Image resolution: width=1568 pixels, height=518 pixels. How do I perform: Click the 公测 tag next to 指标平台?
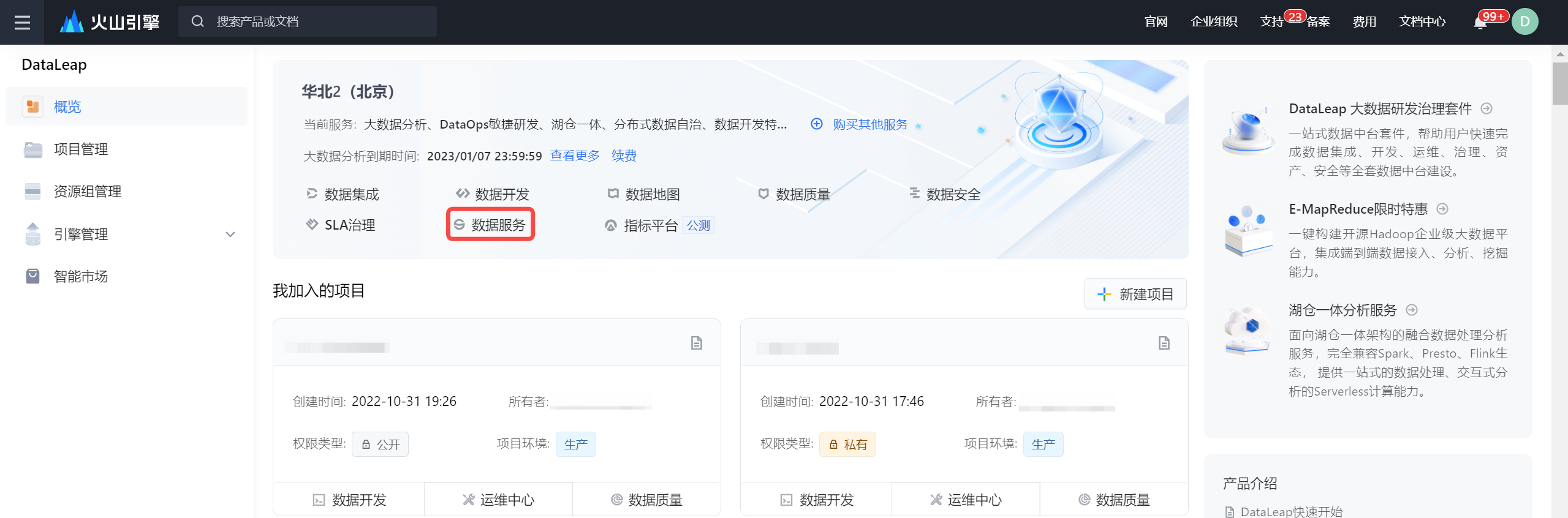699,225
